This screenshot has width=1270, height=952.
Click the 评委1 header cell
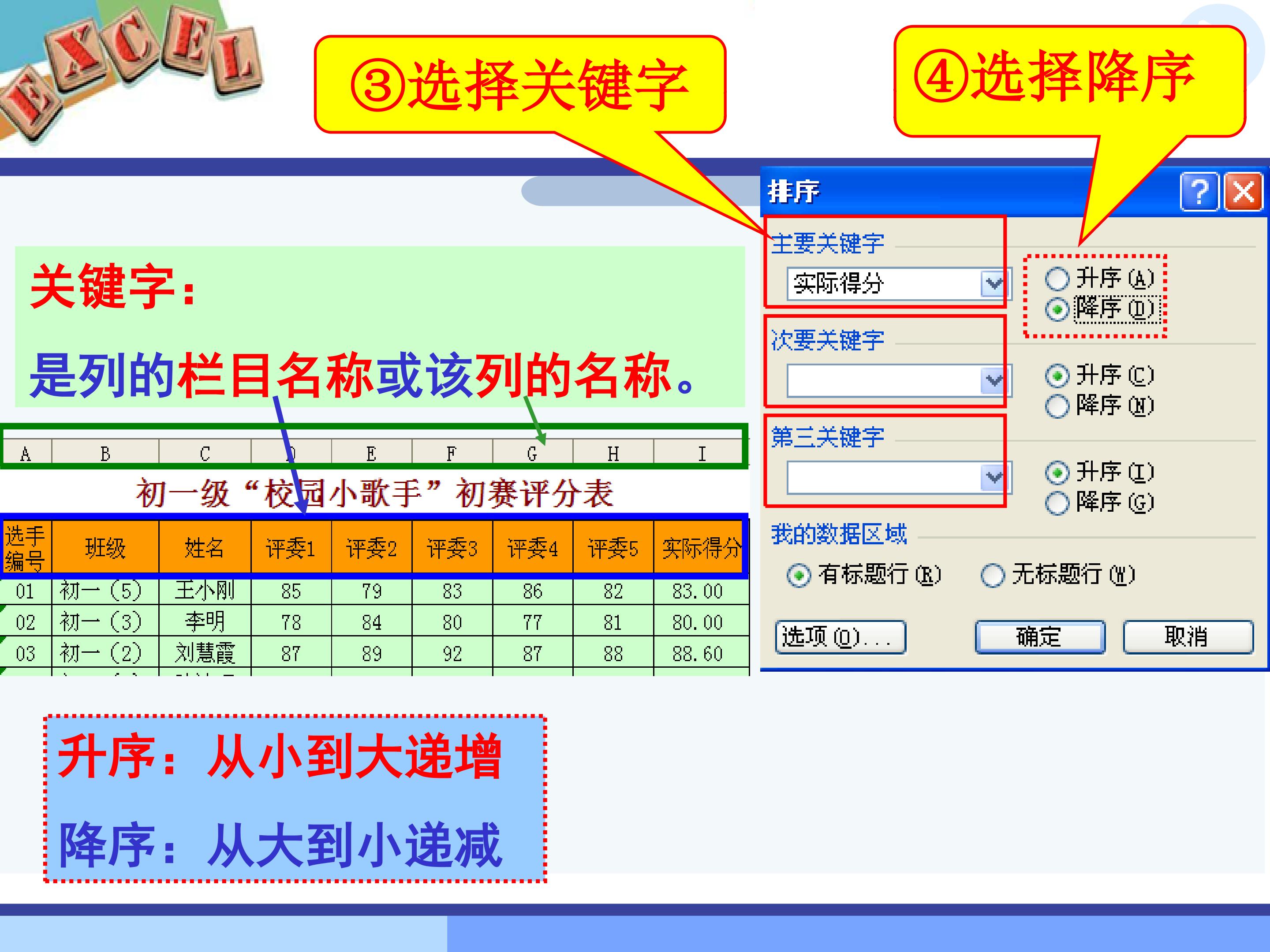tap(291, 547)
